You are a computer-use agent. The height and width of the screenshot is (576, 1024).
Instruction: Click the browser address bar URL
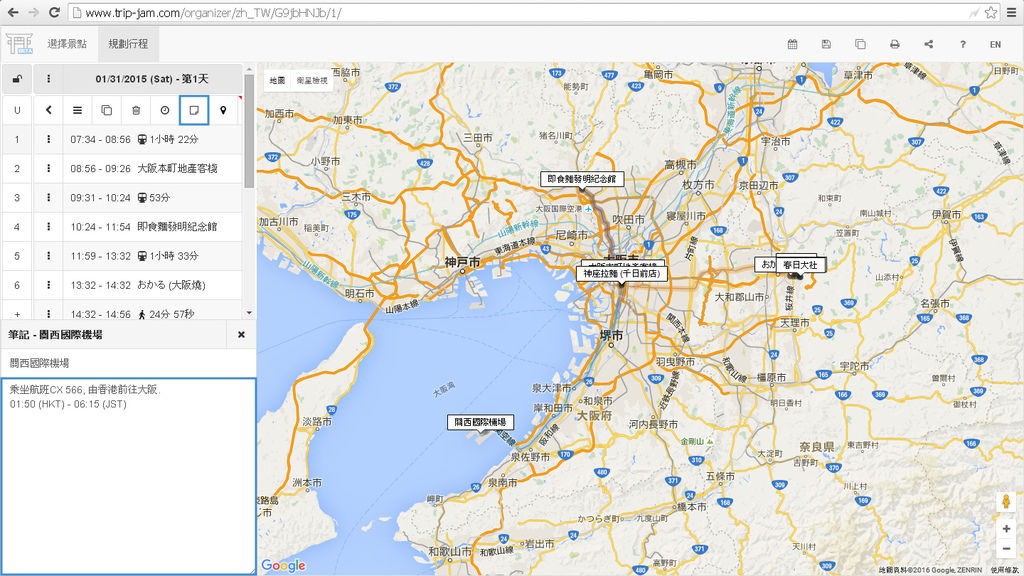click(213, 12)
